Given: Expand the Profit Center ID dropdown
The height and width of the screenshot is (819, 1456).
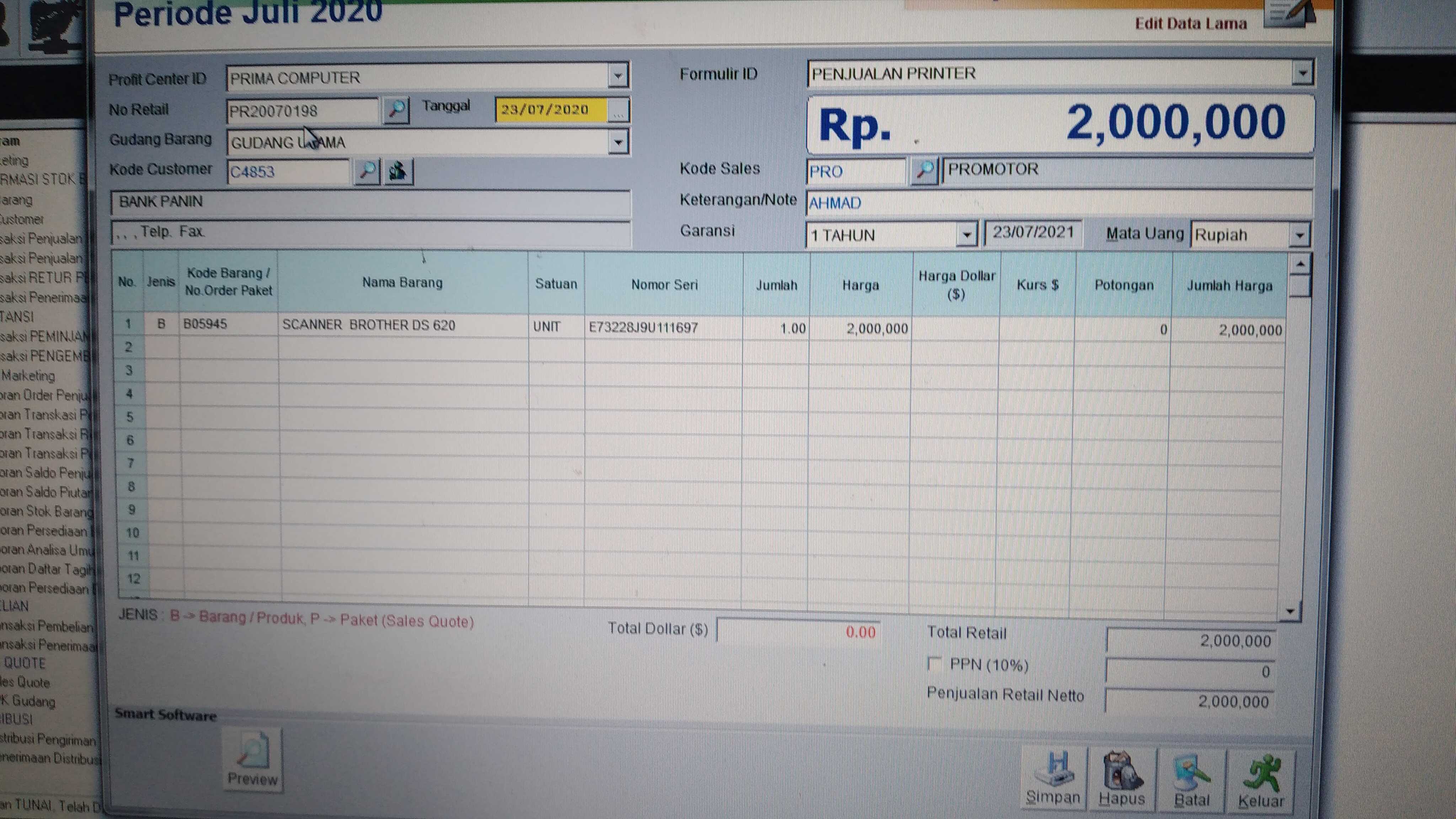Looking at the screenshot, I should click(619, 76).
